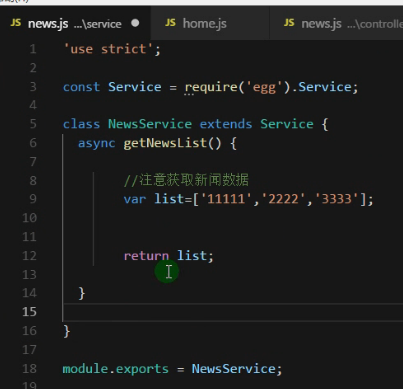The image size is (403, 389).
Task: Click the JS icon on home.js tab
Action: tap(170, 23)
